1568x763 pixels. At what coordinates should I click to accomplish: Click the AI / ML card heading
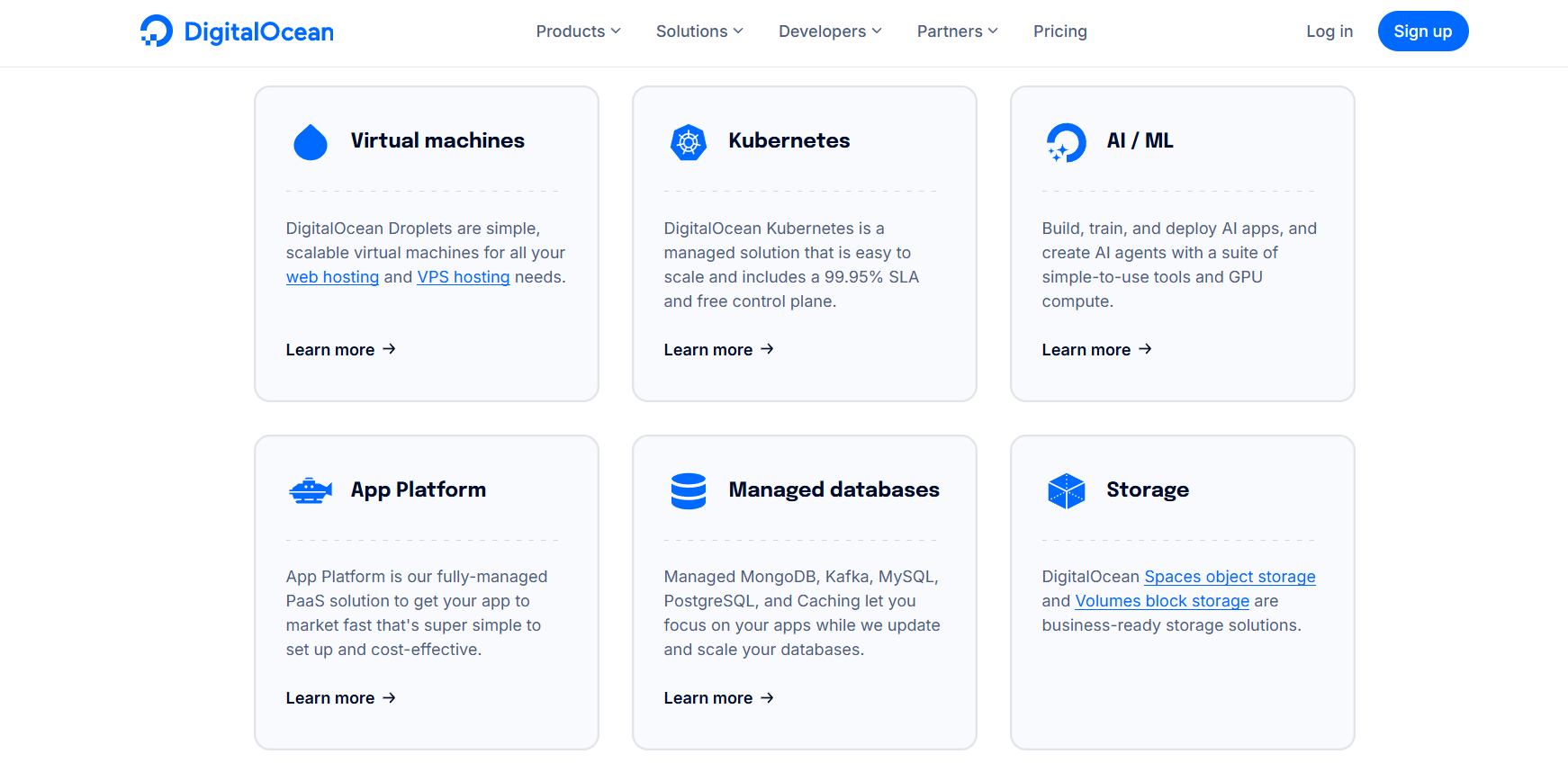pyautogui.click(x=1140, y=140)
